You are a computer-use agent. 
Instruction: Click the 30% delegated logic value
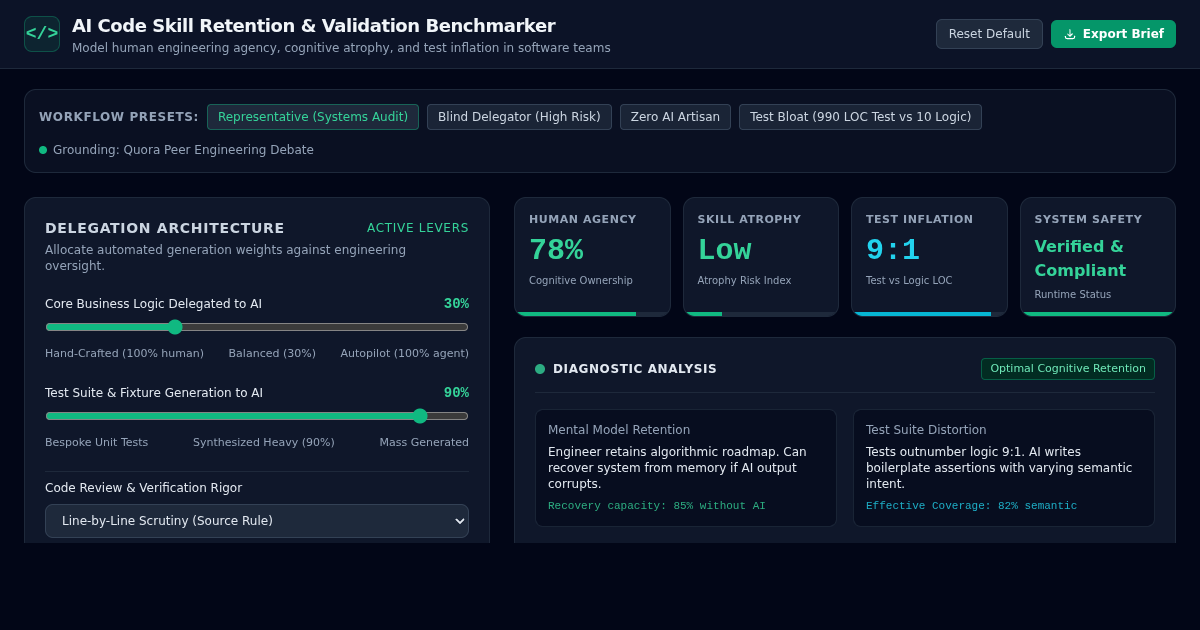456,304
